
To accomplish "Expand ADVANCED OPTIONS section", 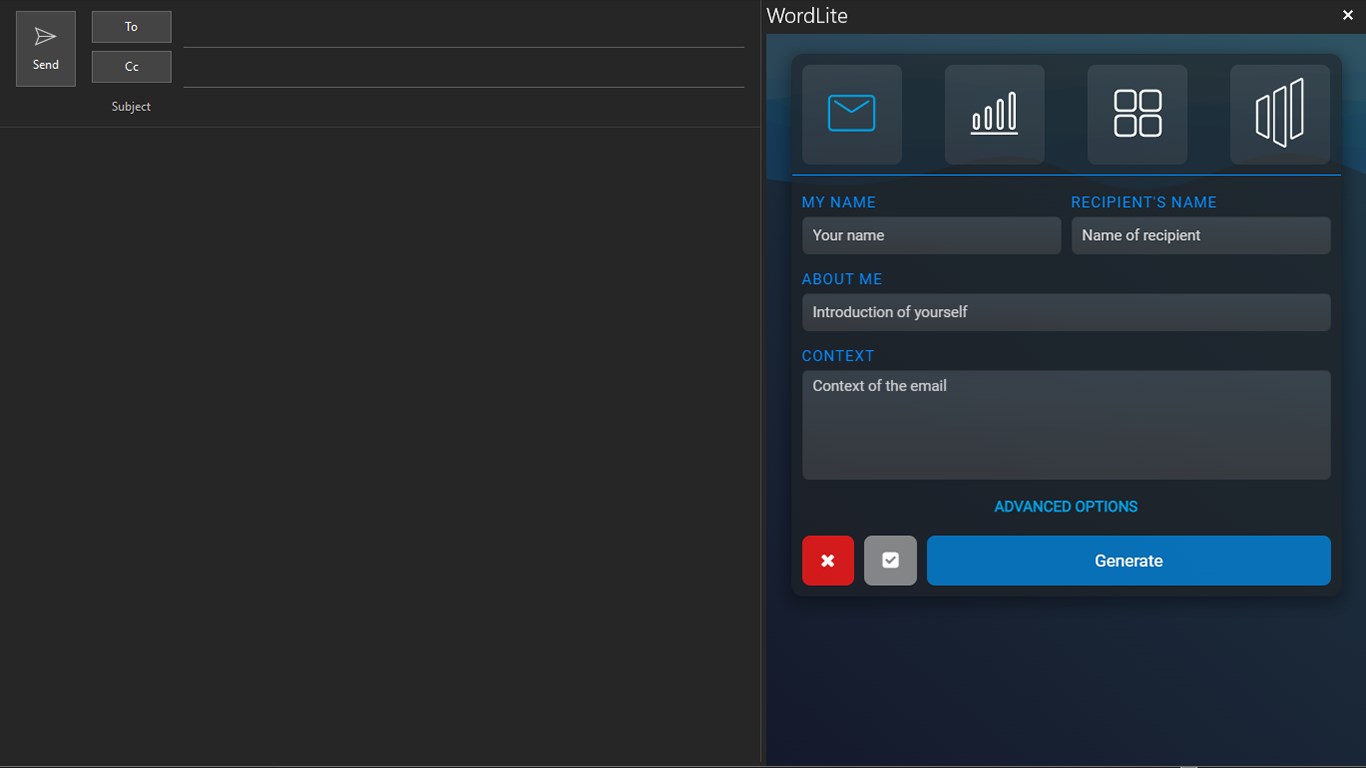I will [x=1066, y=507].
